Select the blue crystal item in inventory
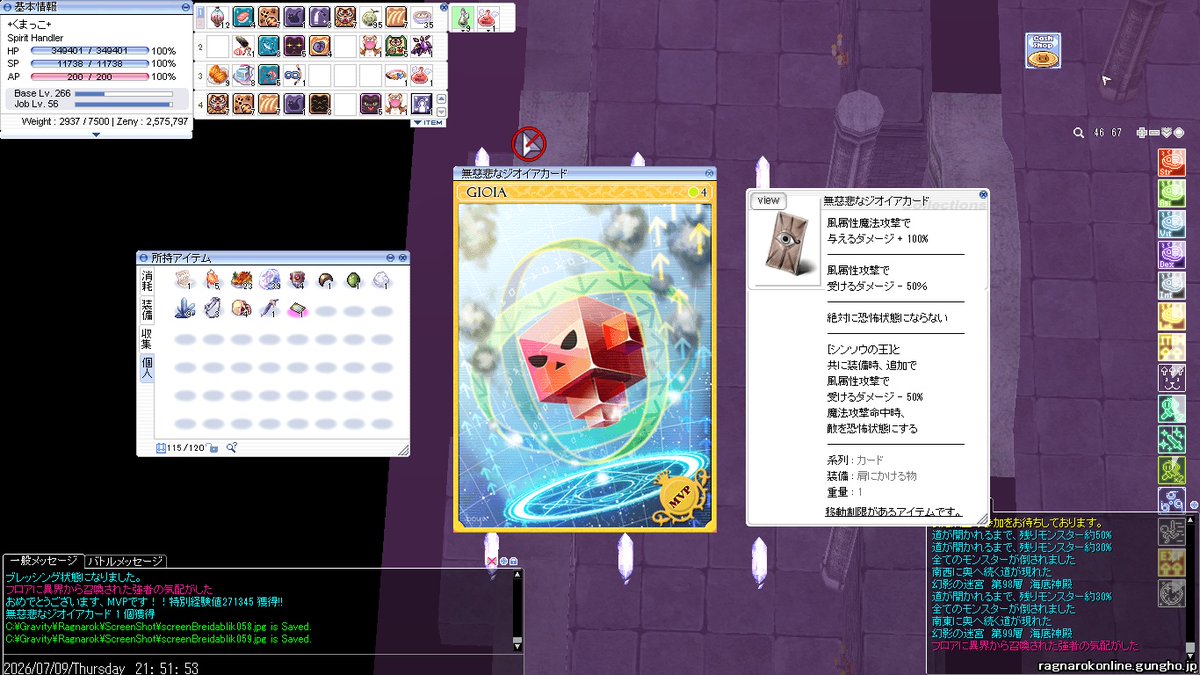 point(184,309)
